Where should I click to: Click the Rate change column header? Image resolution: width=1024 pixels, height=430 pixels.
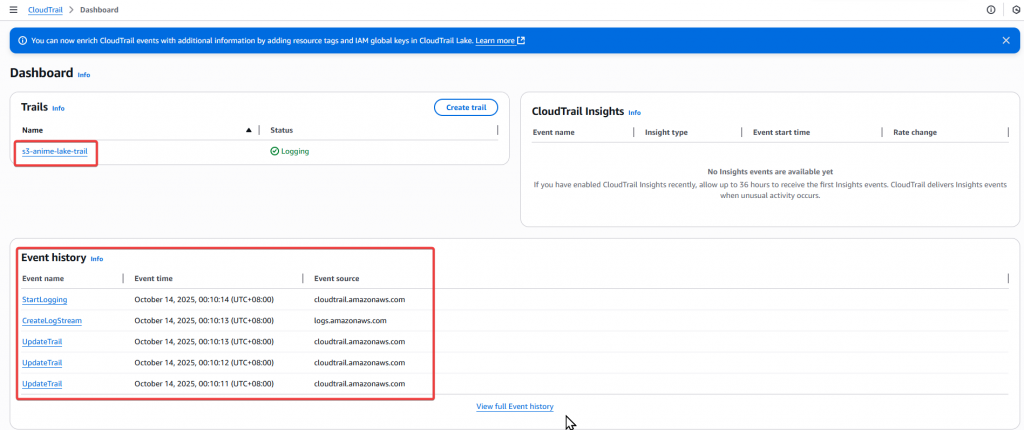point(915,132)
